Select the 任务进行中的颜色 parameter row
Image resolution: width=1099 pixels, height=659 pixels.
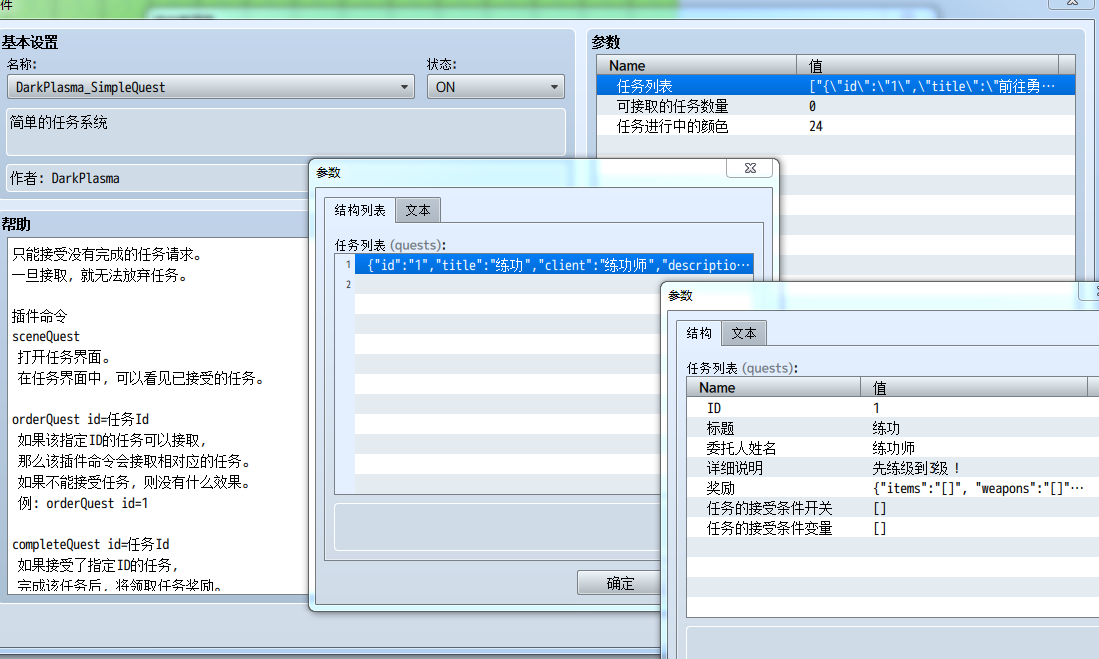coord(835,126)
